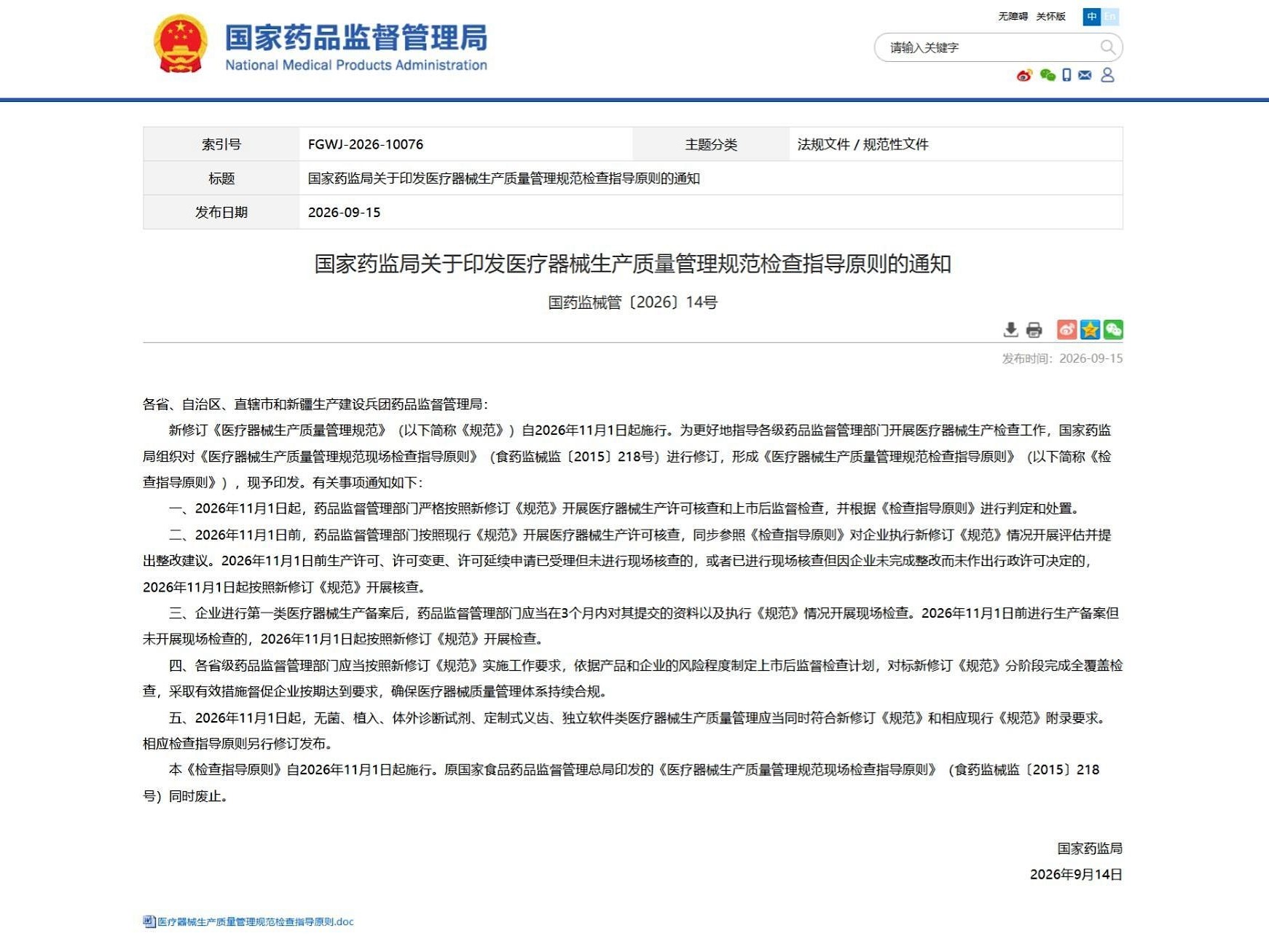Switch language to En (English)
This screenshot has height=952, width=1269.
tap(1109, 17)
